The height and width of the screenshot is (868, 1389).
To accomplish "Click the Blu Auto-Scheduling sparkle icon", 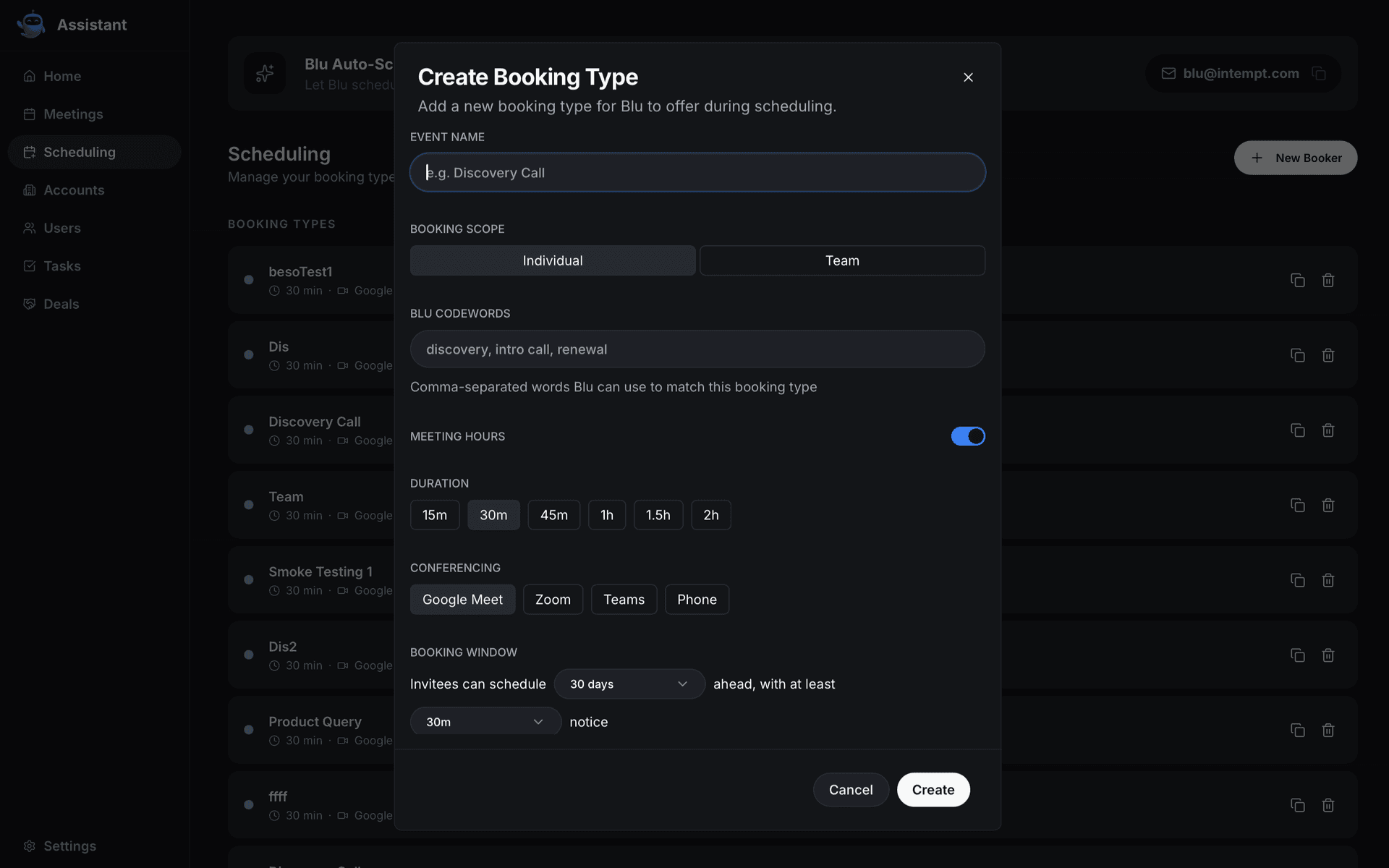I will pyautogui.click(x=265, y=74).
